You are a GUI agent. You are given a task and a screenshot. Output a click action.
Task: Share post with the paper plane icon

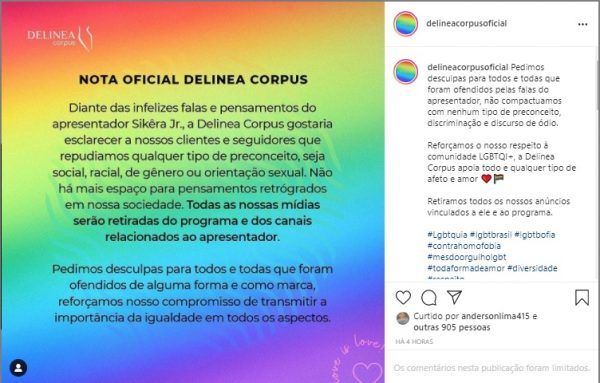[454, 297]
